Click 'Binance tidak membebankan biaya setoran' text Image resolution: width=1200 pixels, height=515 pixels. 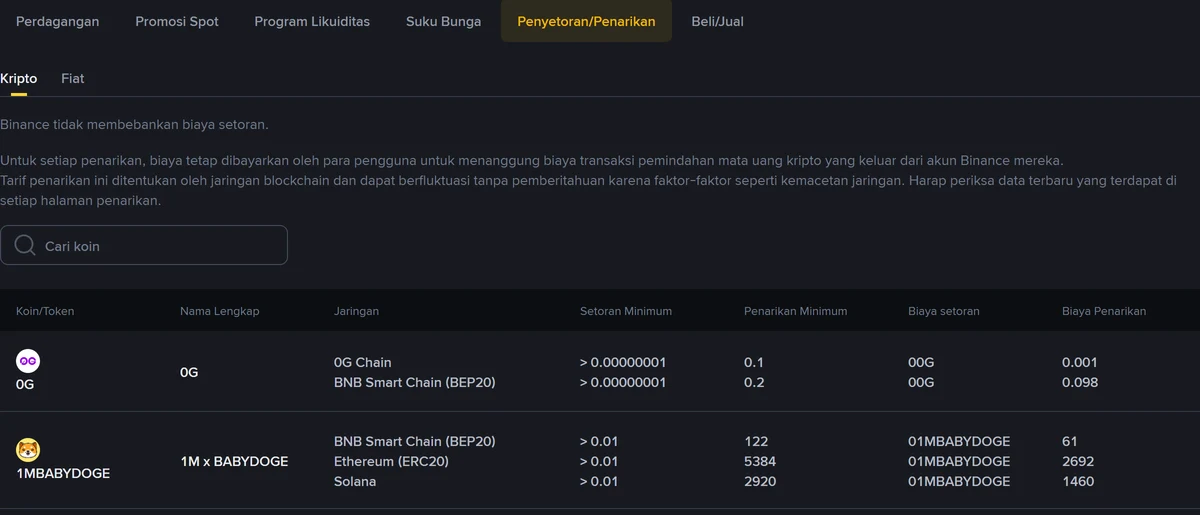(x=134, y=125)
